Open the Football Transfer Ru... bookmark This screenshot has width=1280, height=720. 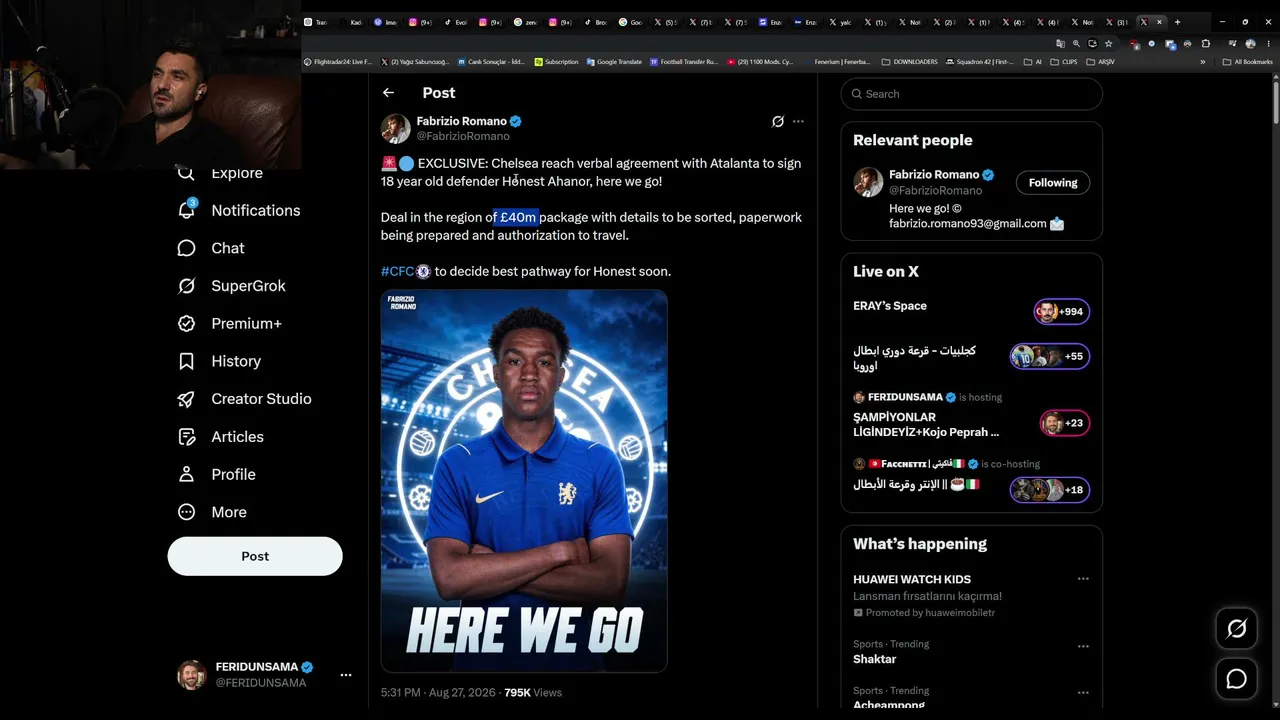(684, 62)
